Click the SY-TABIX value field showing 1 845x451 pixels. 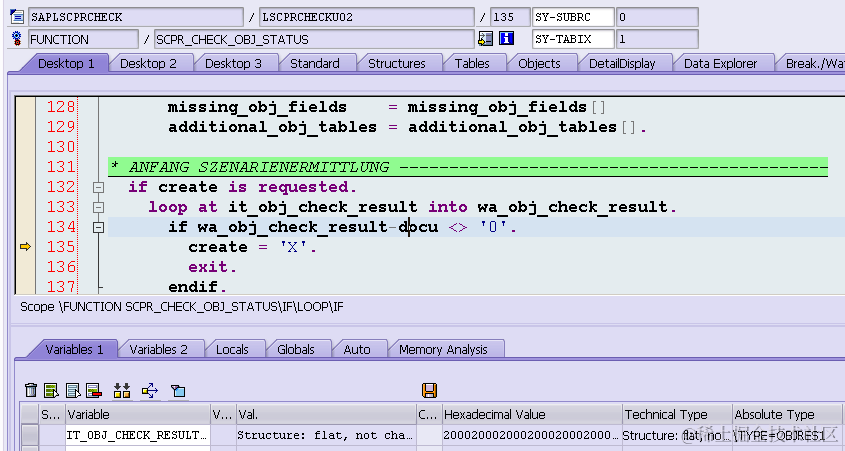point(657,39)
